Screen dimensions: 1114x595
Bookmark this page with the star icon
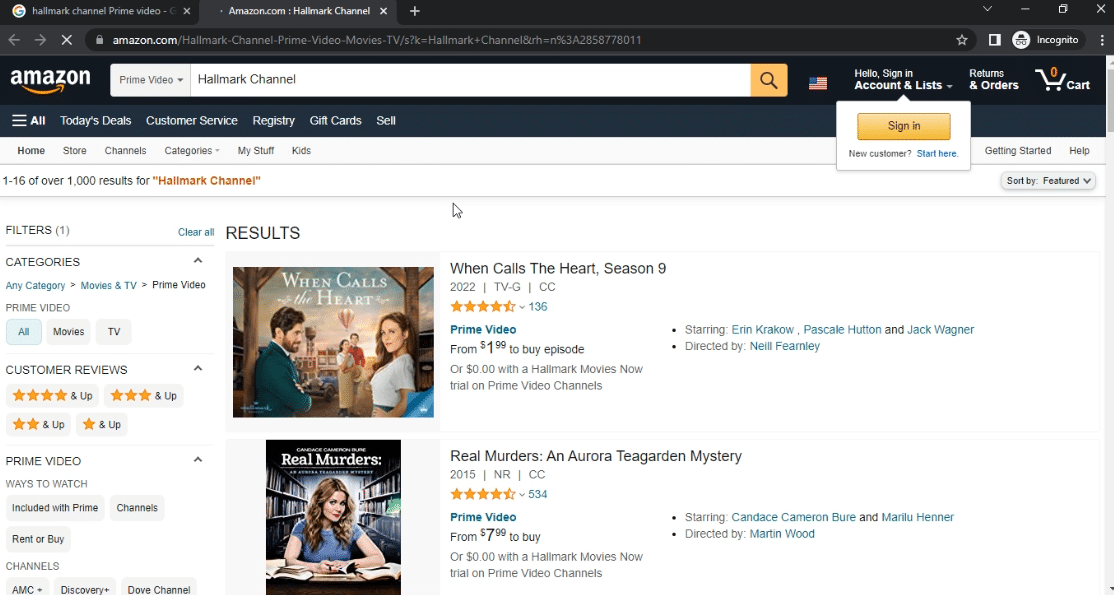click(962, 40)
